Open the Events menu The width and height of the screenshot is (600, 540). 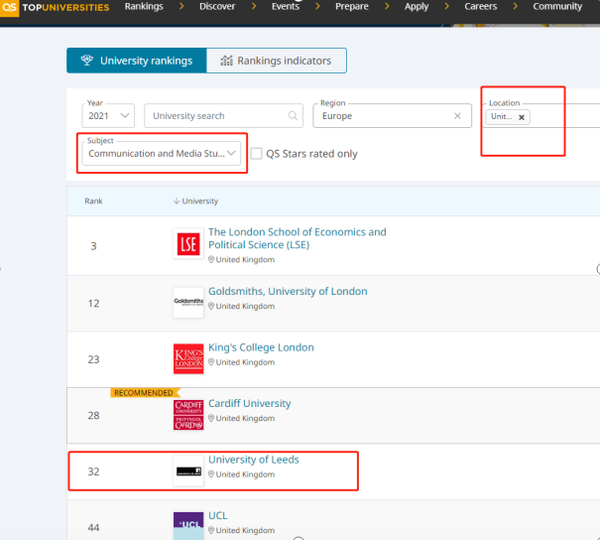click(285, 7)
